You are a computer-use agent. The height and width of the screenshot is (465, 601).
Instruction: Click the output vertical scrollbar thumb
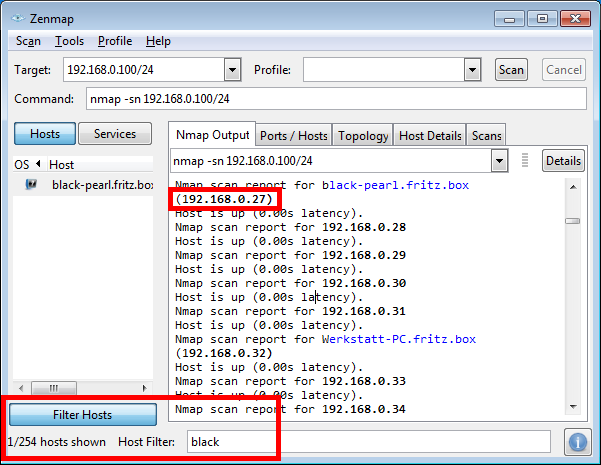[x=573, y=221]
